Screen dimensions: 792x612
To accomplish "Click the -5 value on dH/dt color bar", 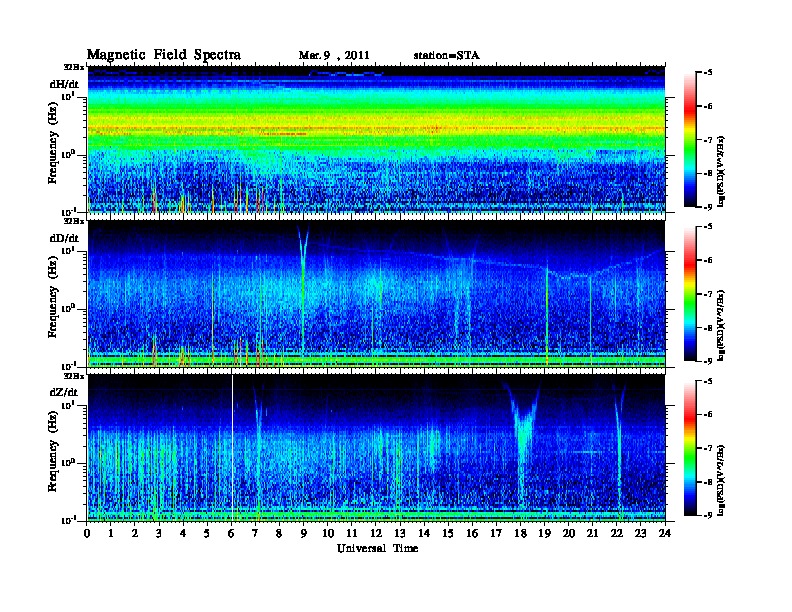I will (x=708, y=73).
